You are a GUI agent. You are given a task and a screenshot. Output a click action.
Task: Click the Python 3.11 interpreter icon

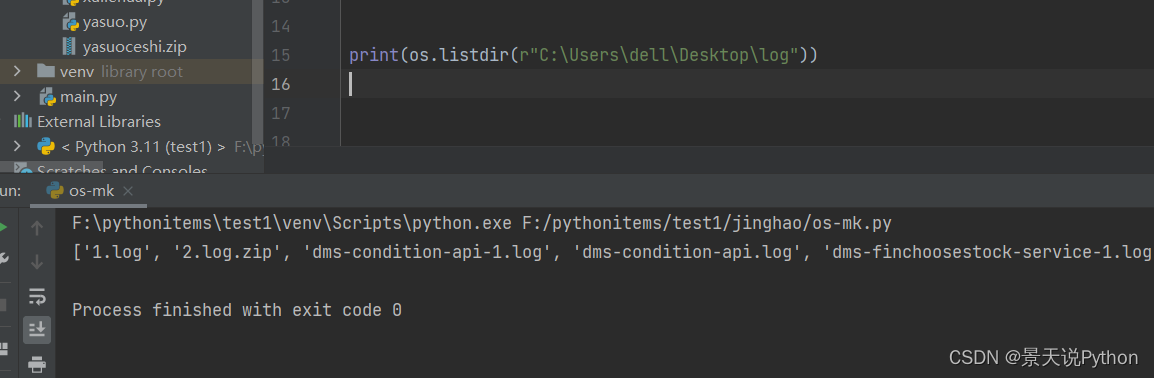pyautogui.click(x=46, y=146)
